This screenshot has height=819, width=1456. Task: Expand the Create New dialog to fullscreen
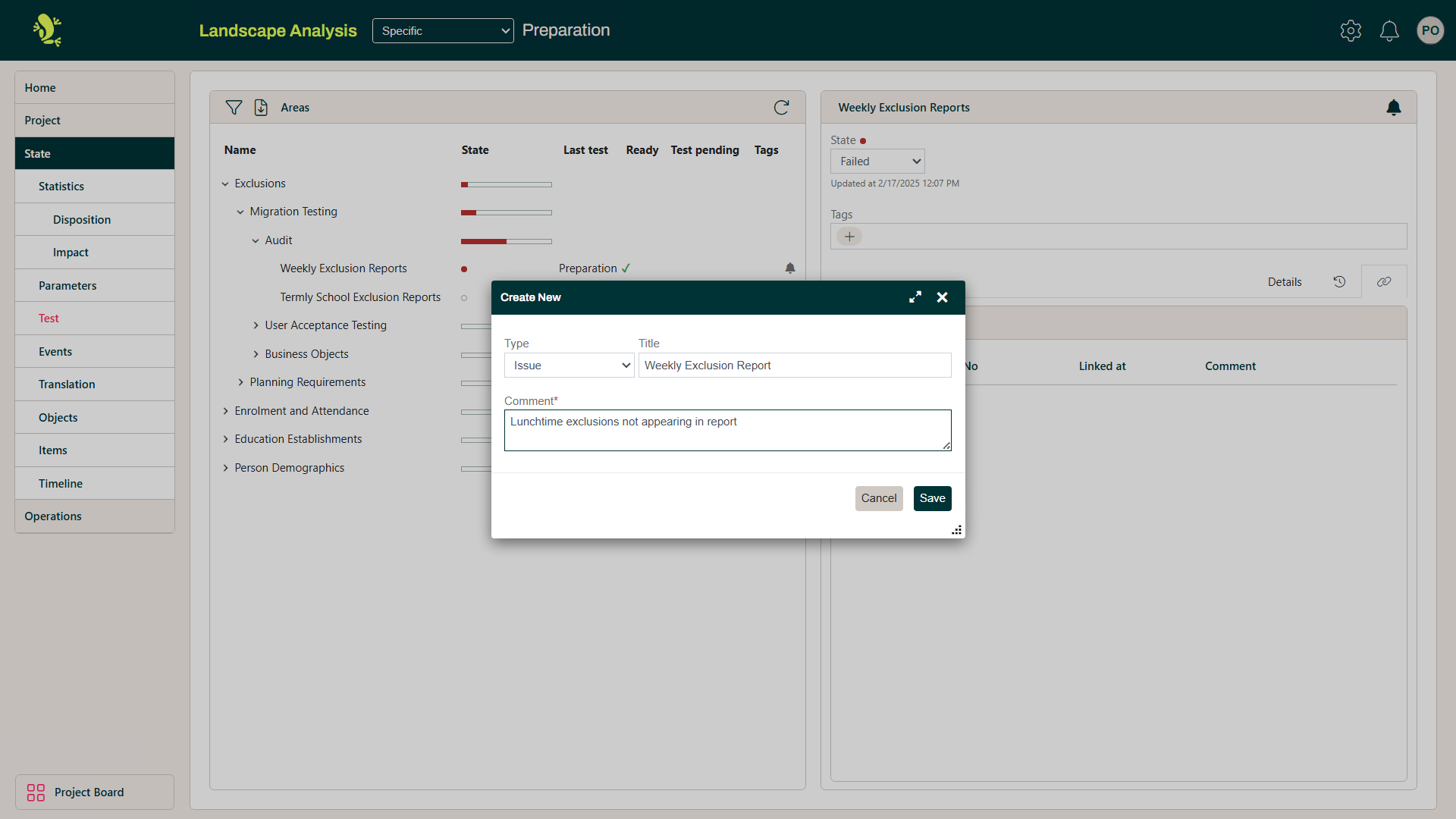pyautogui.click(x=915, y=297)
